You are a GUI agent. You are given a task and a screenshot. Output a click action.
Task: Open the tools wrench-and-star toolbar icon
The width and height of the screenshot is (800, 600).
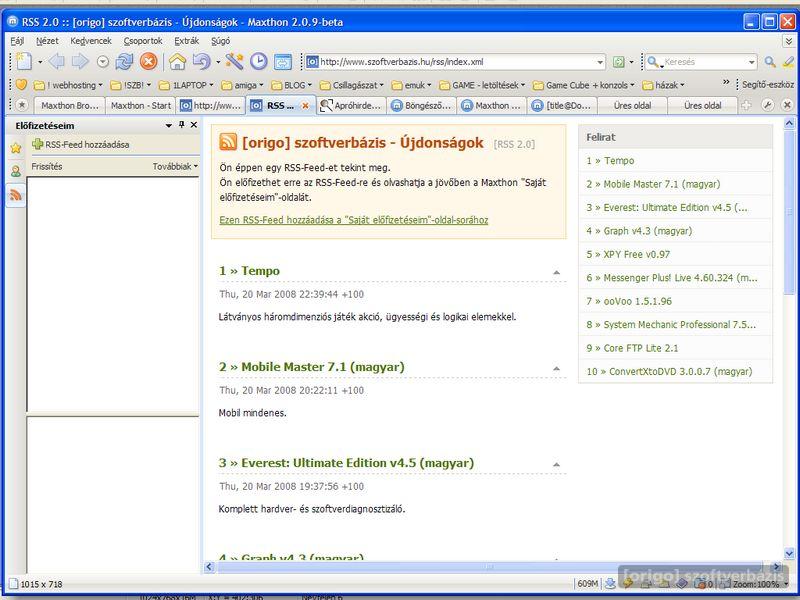[234, 62]
